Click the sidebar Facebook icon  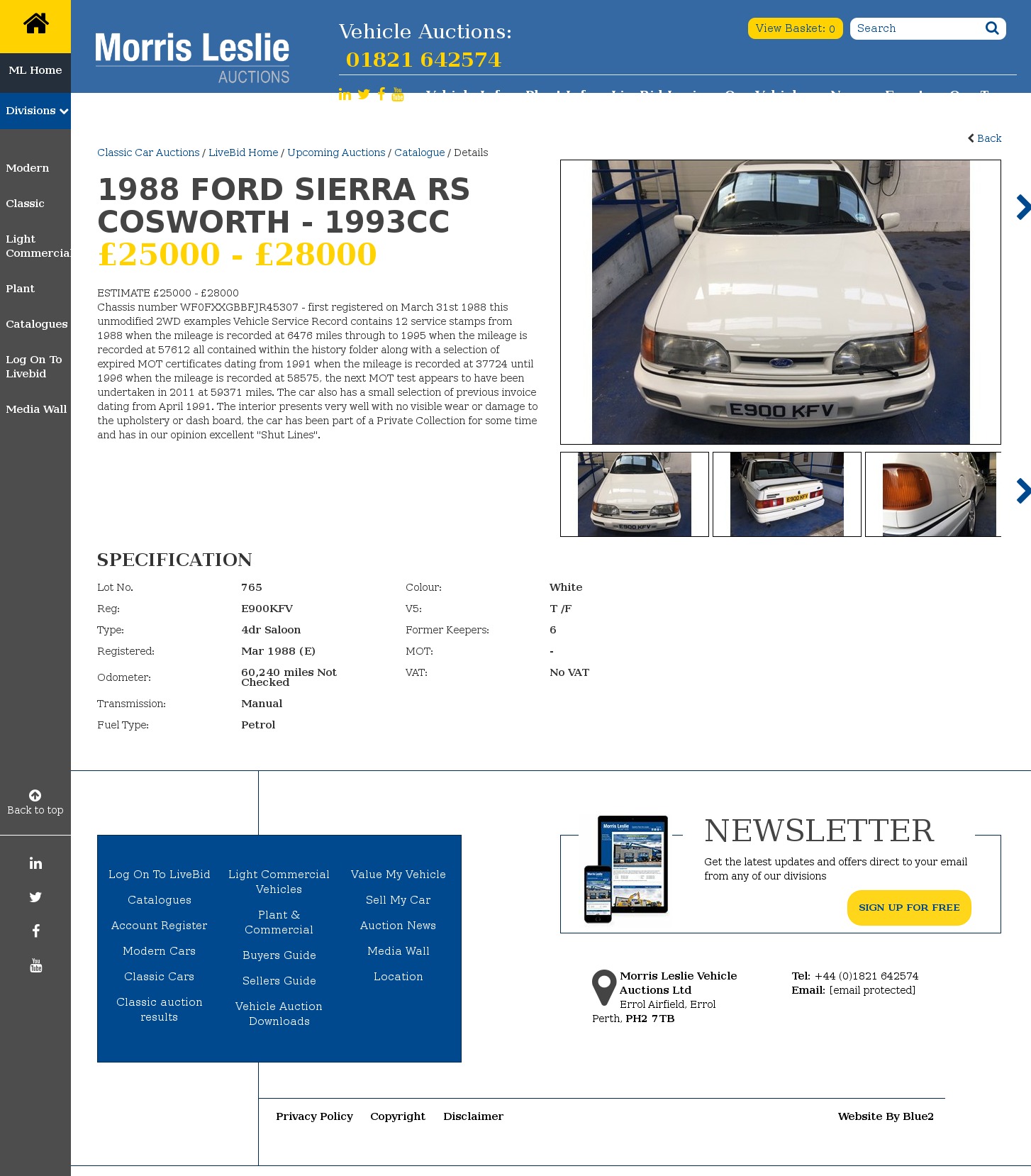pyautogui.click(x=35, y=931)
